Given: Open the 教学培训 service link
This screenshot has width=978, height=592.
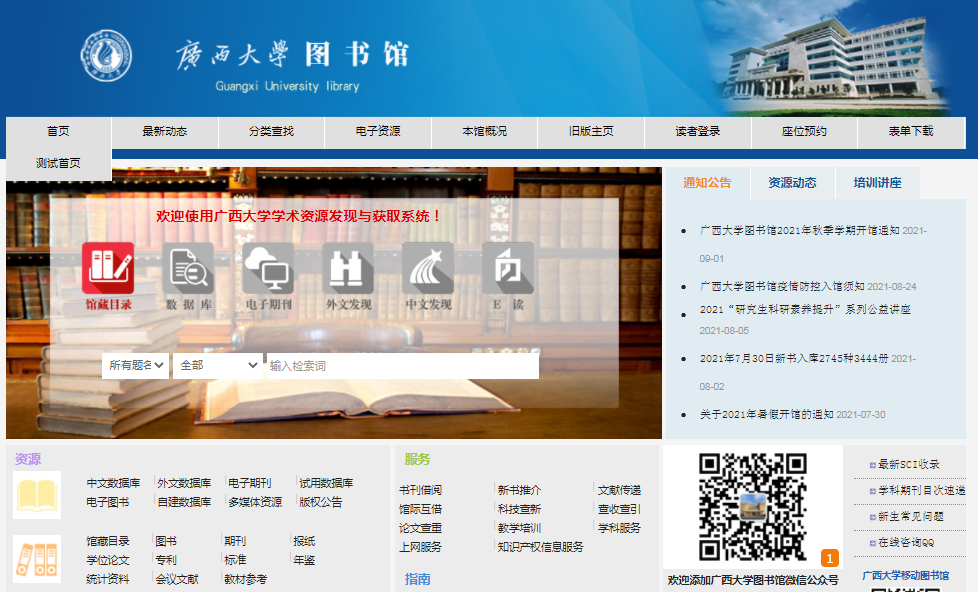Looking at the screenshot, I should pyautogui.click(x=519, y=528).
